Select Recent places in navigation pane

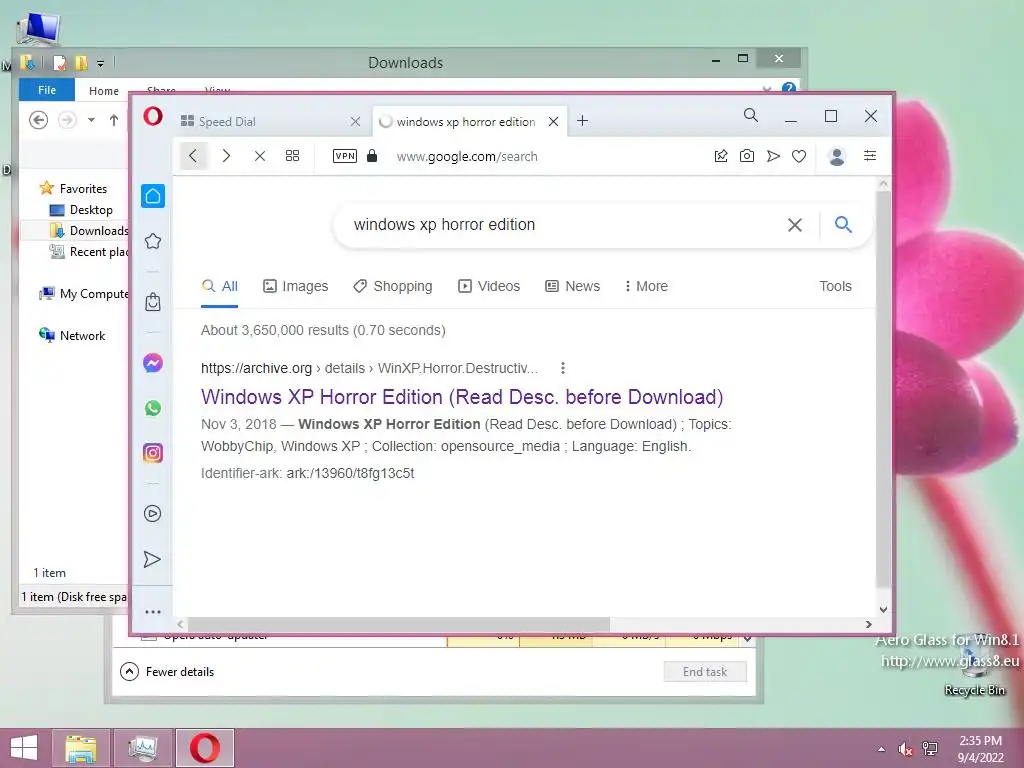point(89,252)
